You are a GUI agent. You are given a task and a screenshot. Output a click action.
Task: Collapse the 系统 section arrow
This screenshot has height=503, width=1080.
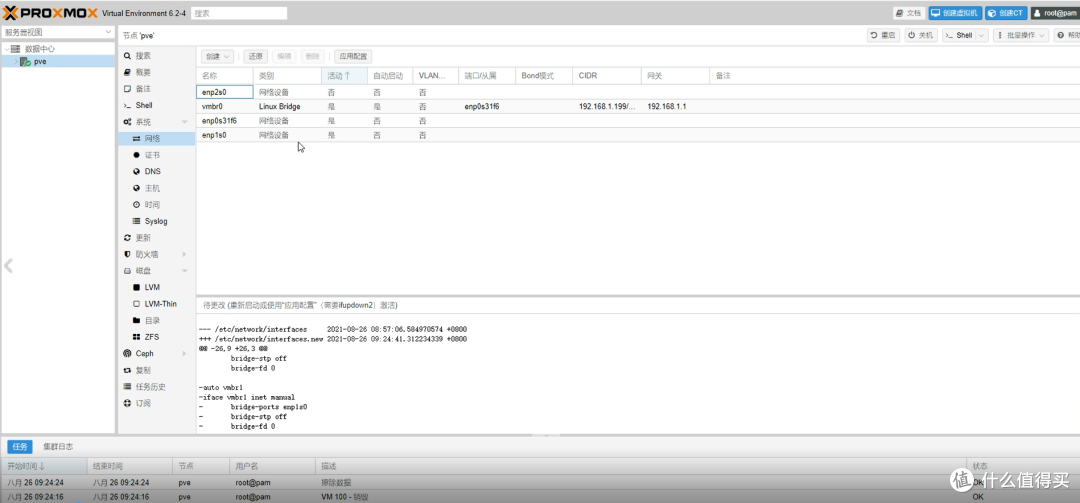click(185, 122)
